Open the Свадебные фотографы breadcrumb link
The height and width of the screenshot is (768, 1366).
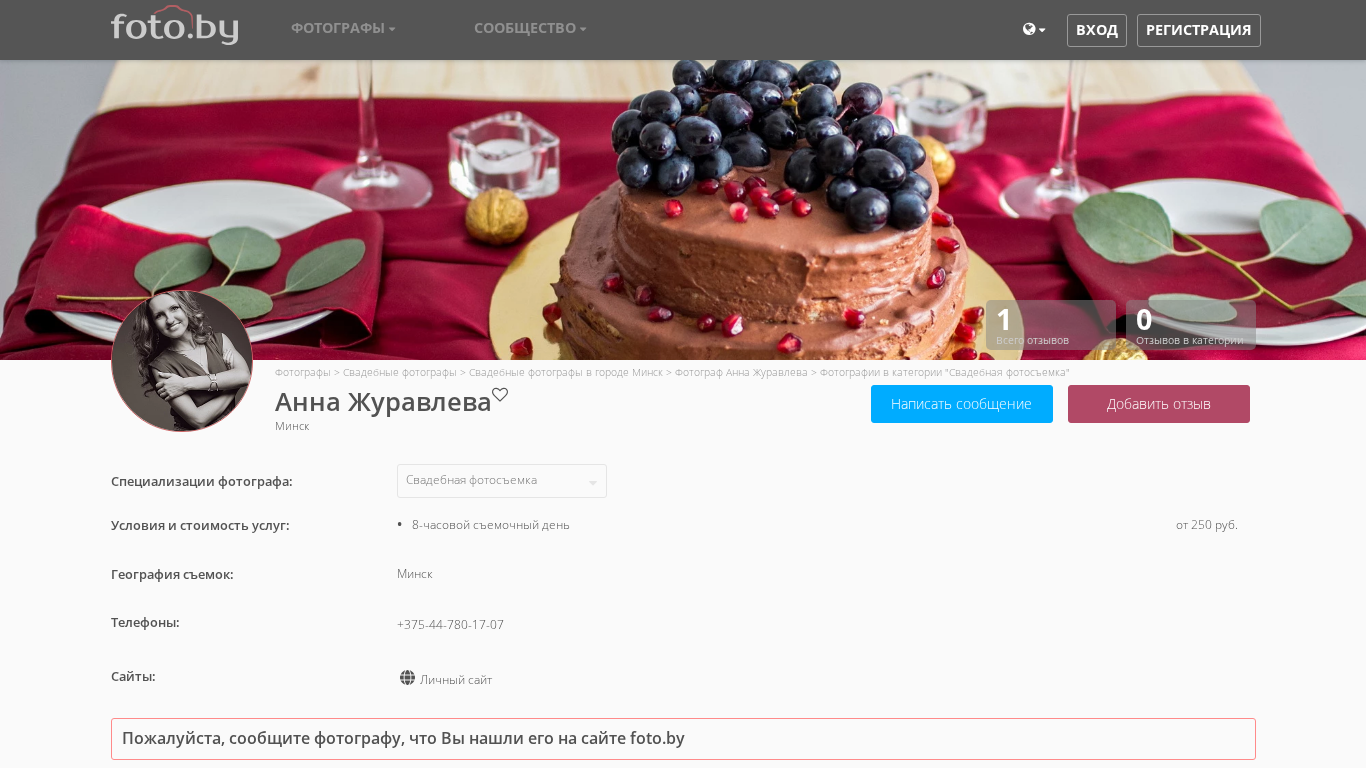(x=399, y=372)
